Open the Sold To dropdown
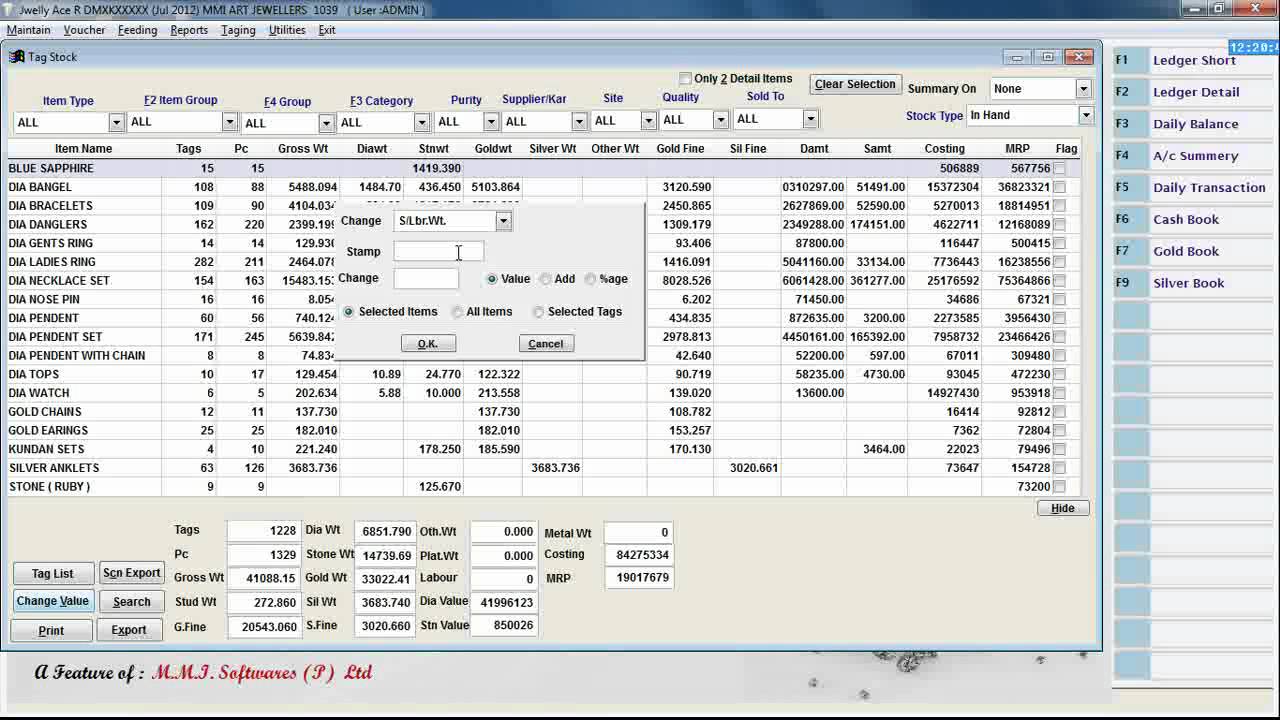Viewport: 1280px width, 720px height. point(810,119)
